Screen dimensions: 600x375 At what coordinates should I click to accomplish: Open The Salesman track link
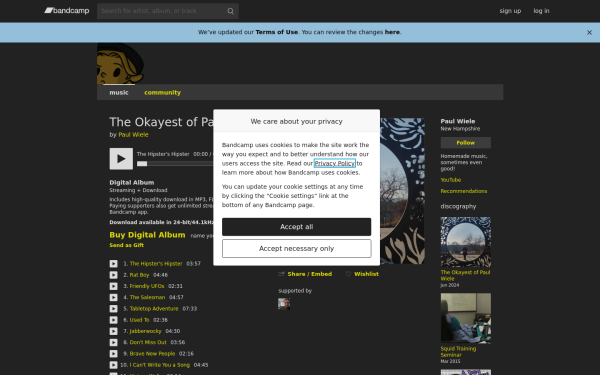pyautogui.click(x=147, y=297)
